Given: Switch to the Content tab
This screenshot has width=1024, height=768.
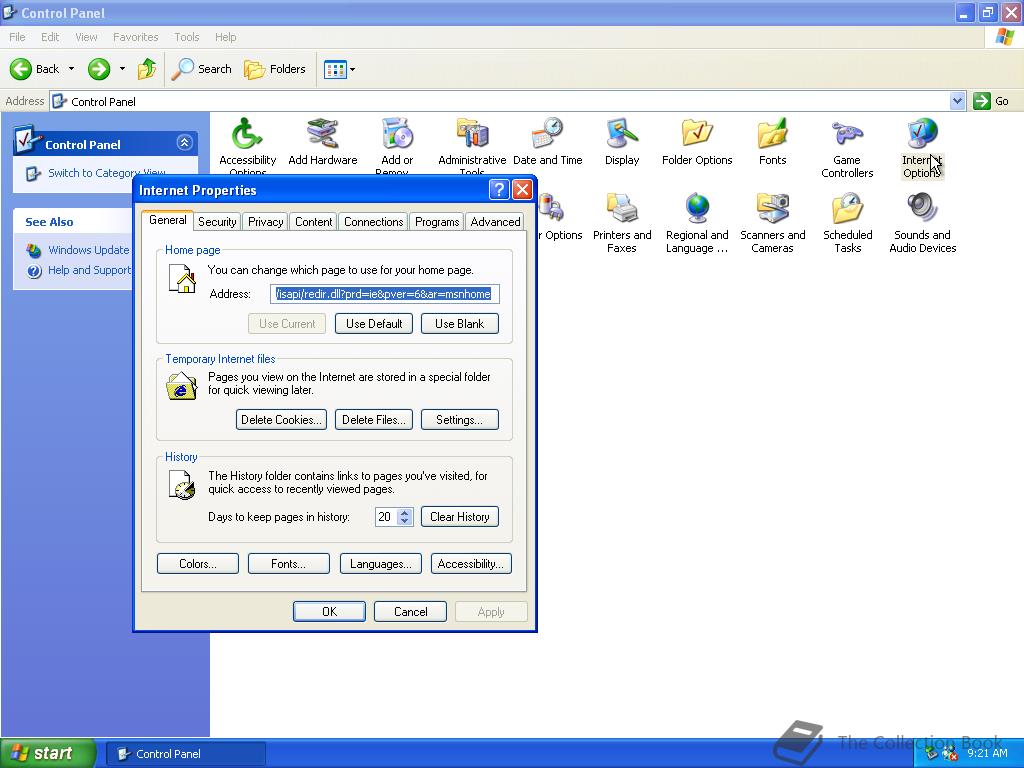Looking at the screenshot, I should tap(313, 222).
